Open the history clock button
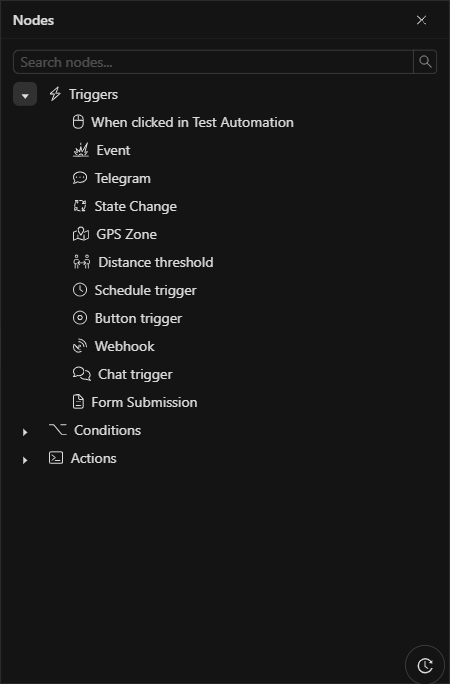This screenshot has height=684, width=450. click(x=425, y=665)
